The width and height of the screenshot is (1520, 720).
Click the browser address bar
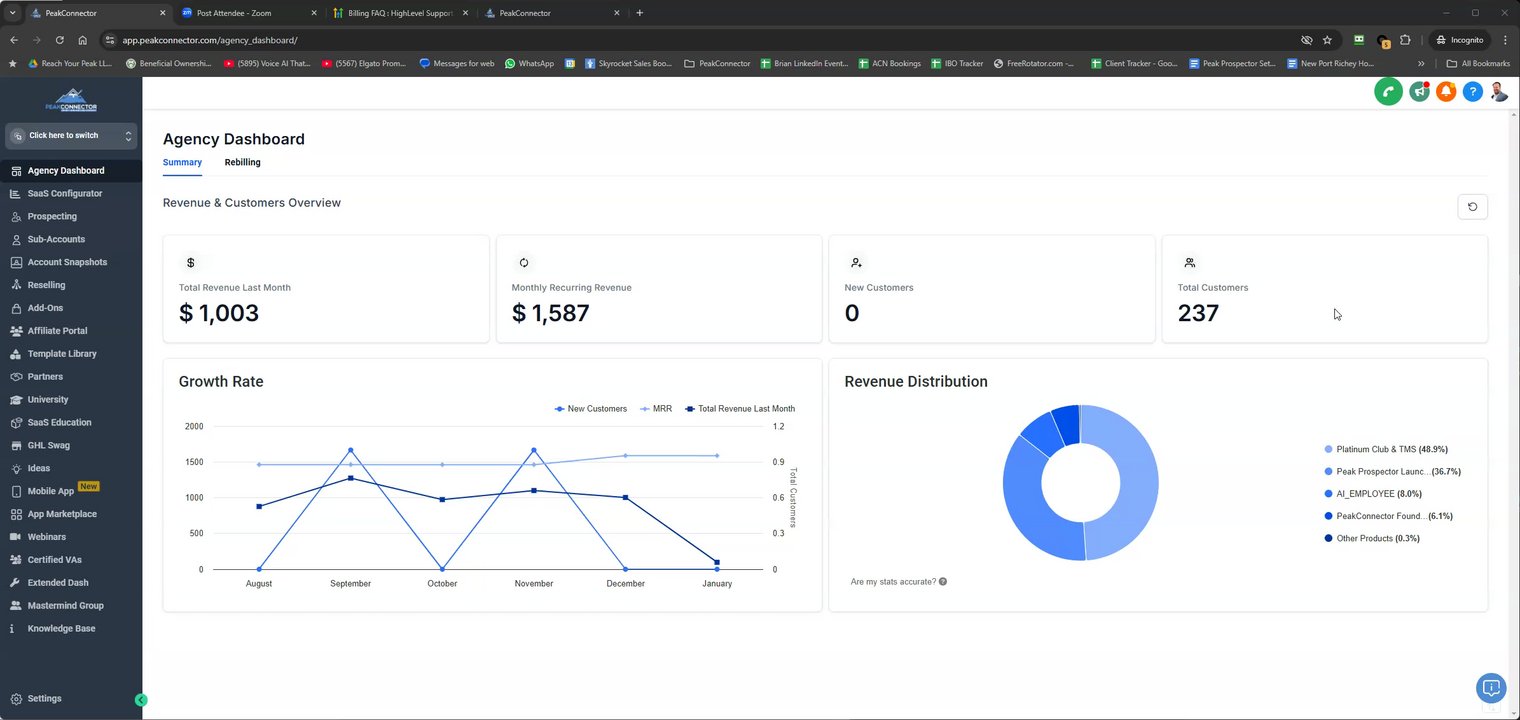pos(700,40)
